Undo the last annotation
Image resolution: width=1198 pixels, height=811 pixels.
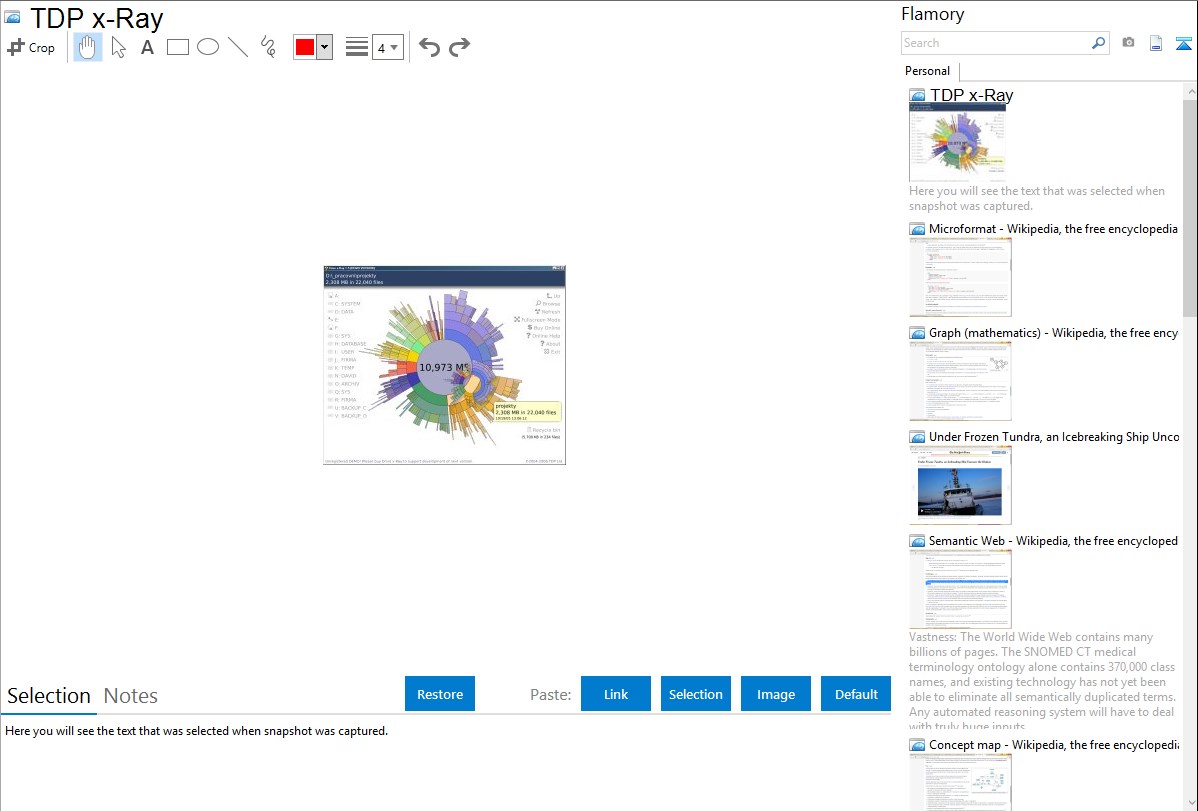point(429,47)
